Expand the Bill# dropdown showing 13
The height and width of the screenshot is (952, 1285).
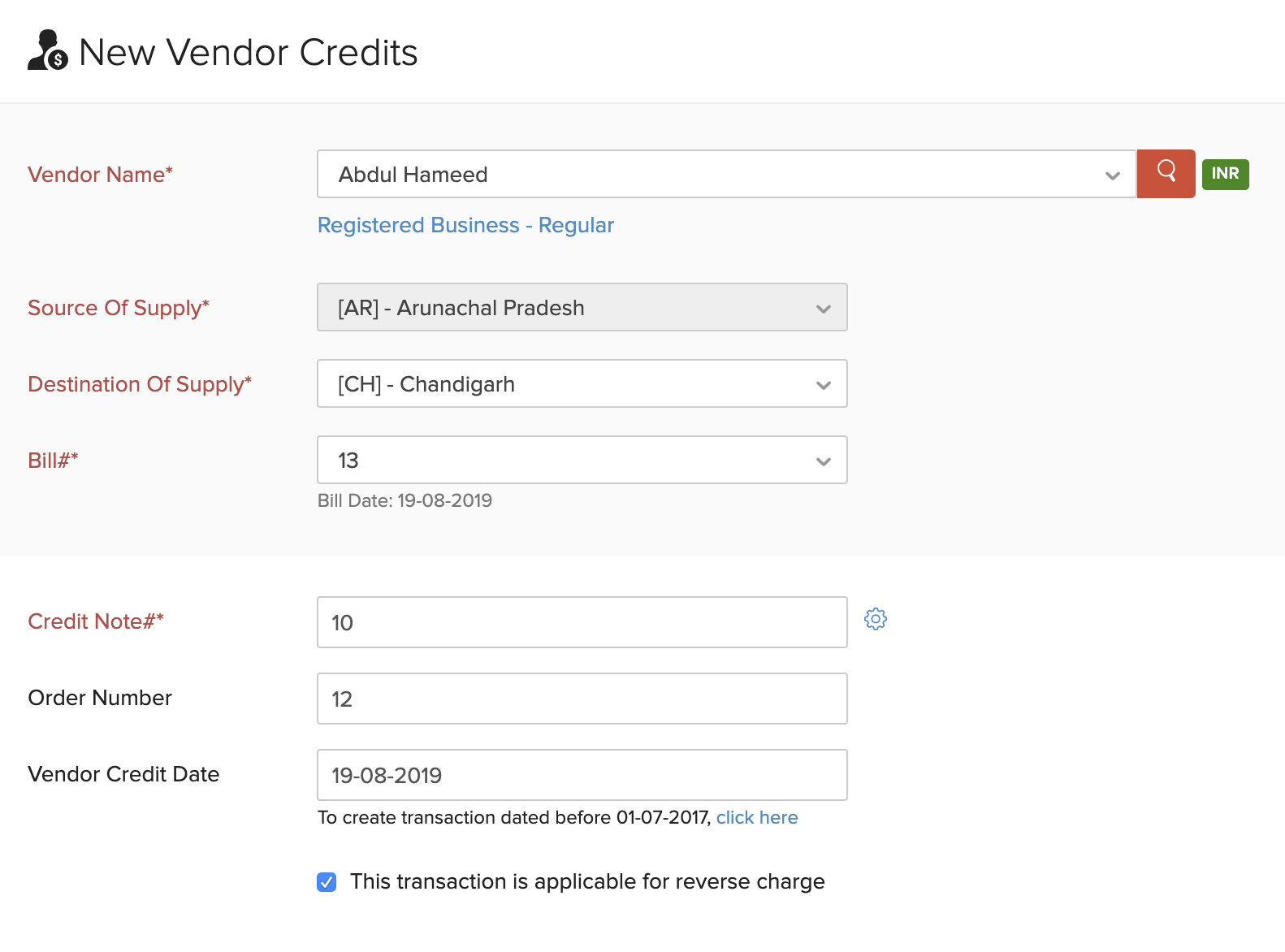(x=582, y=461)
